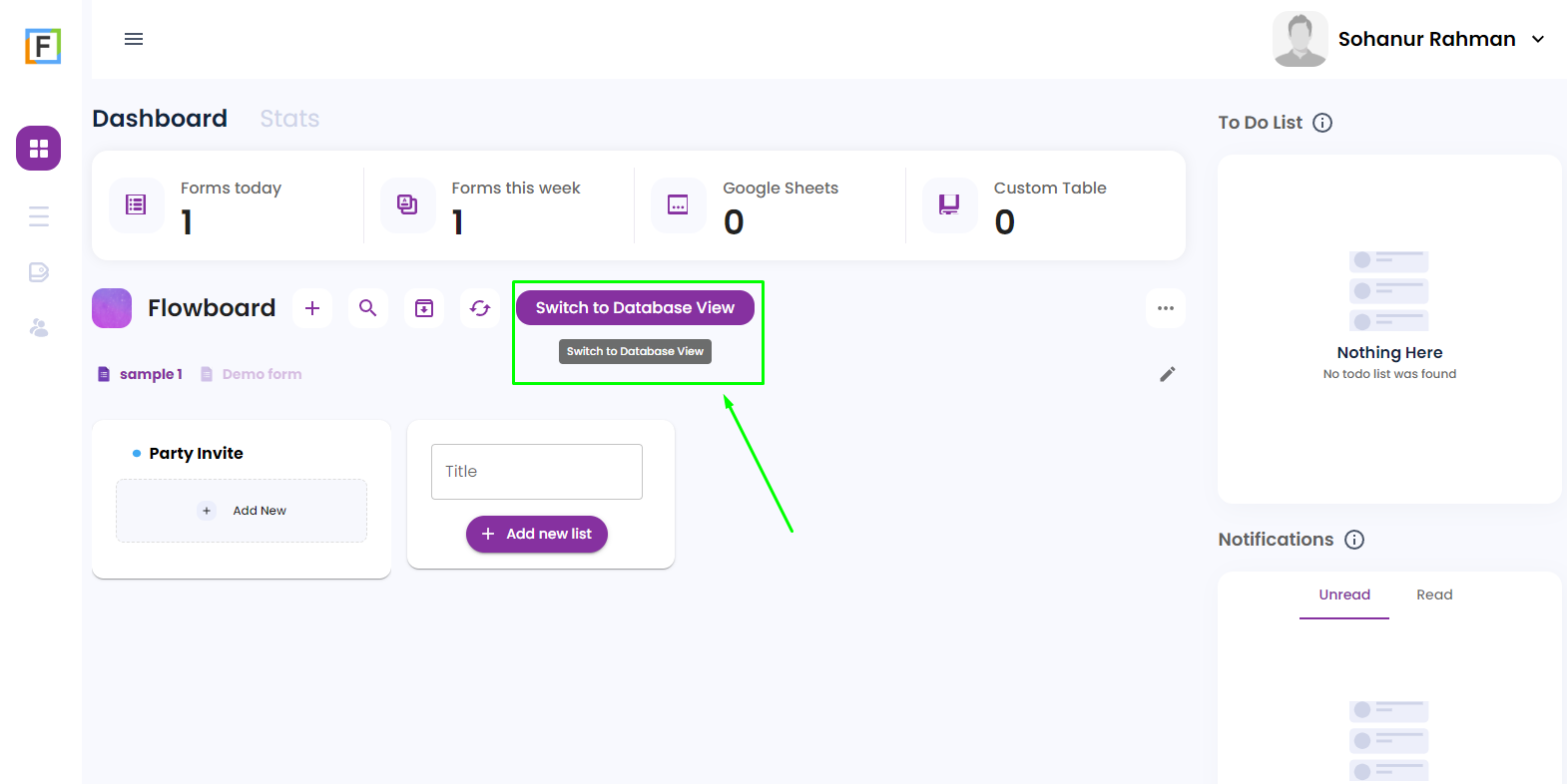1567x784 pixels.
Task: Click the Sohanur Rahman user name
Action: point(1427,39)
